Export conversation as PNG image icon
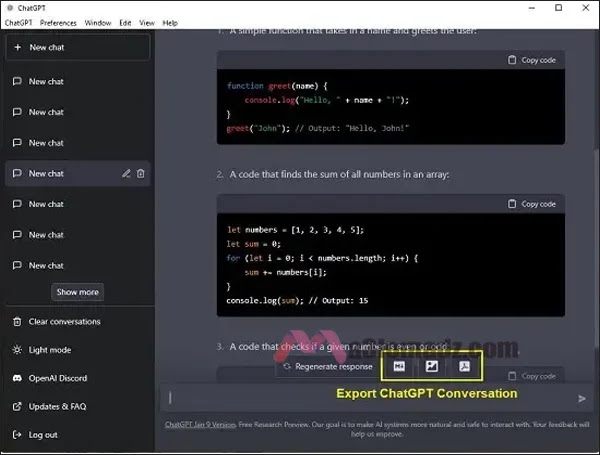 click(x=432, y=366)
